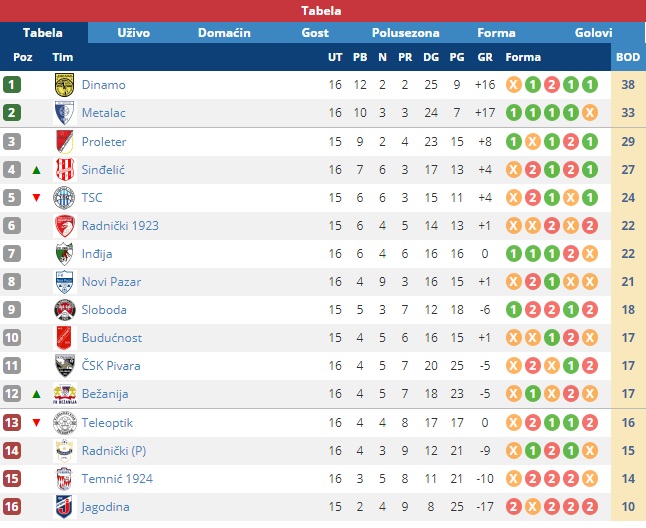Screen dimensions: 646x528
Task: Switch to the Uživo tab
Action: (133, 33)
